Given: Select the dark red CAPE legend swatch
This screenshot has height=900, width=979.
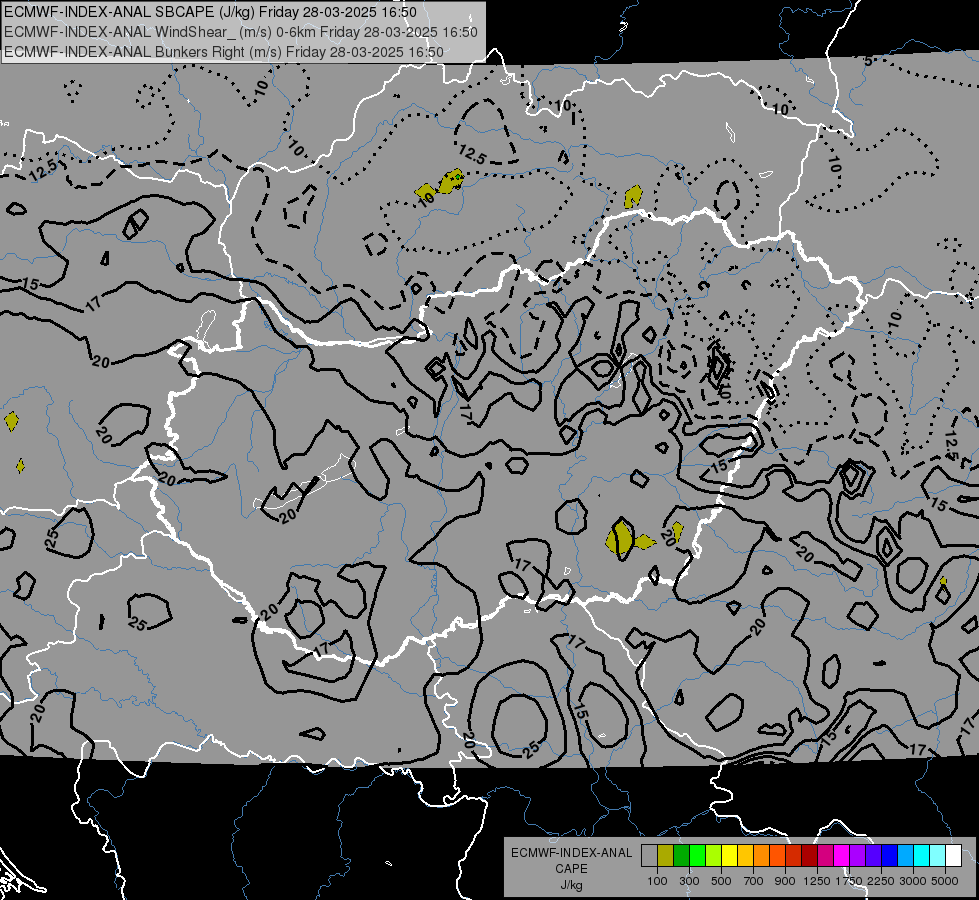Looking at the screenshot, I should pyautogui.click(x=809, y=855).
